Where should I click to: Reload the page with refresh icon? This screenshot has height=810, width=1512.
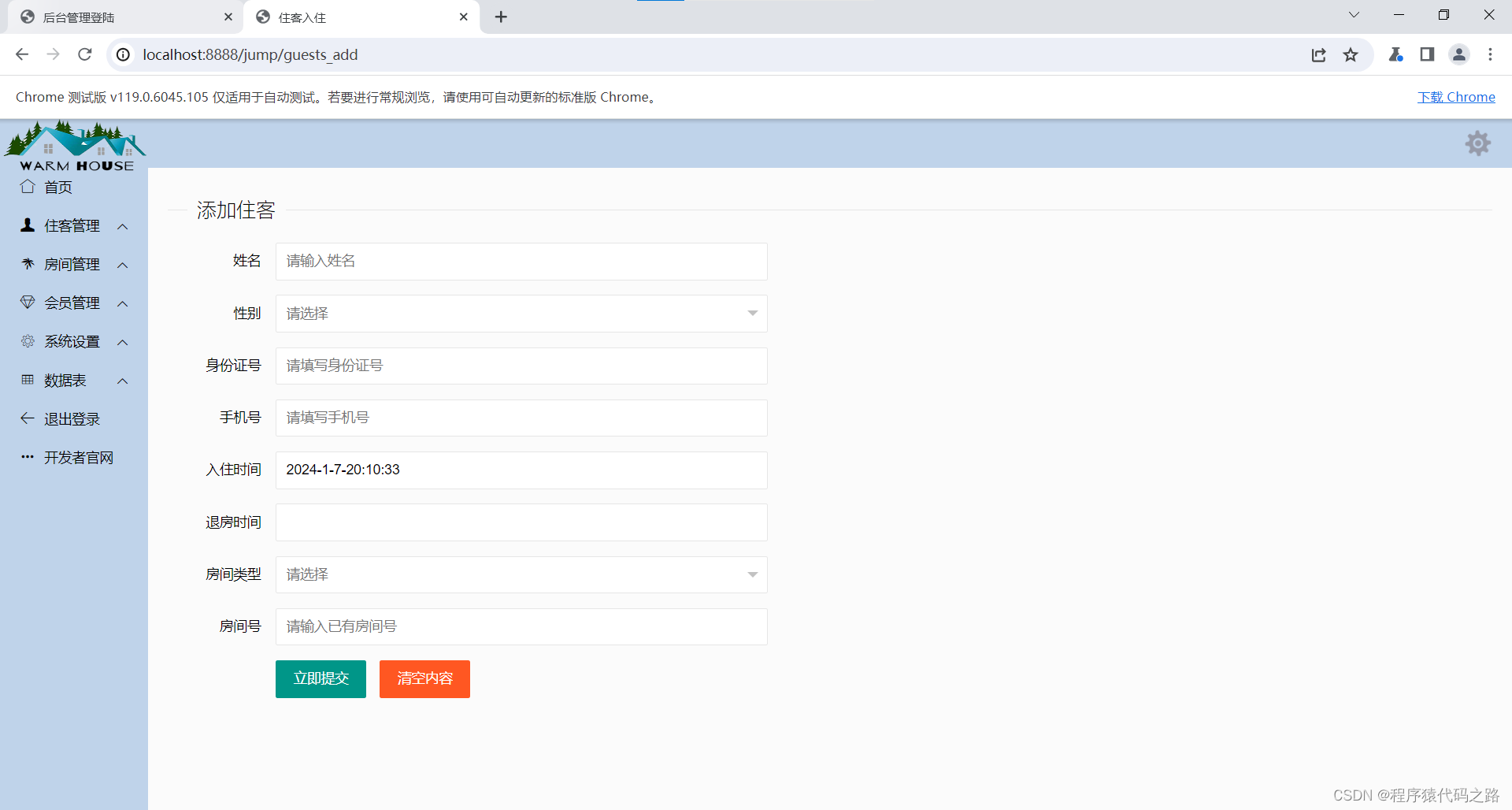pyautogui.click(x=85, y=54)
